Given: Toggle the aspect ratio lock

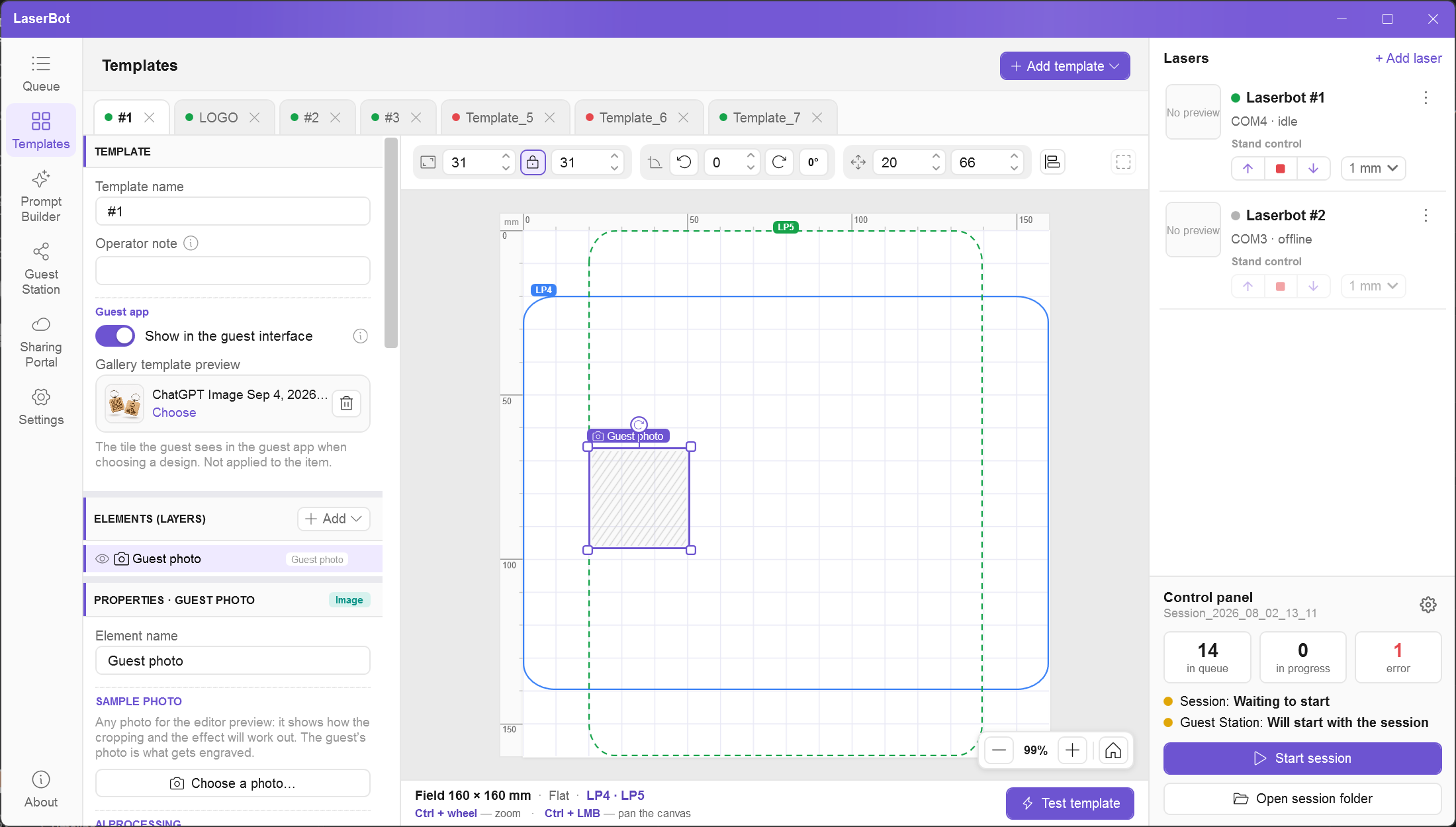Looking at the screenshot, I should point(533,162).
